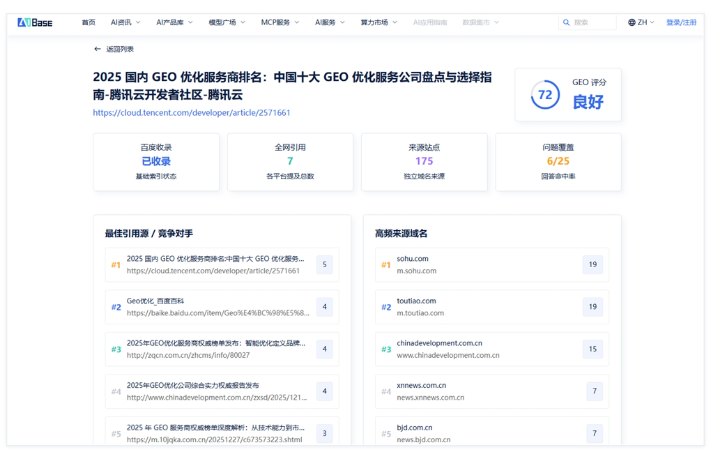Open #2 source Geo优化_百度百科

pyautogui.click(x=222, y=307)
